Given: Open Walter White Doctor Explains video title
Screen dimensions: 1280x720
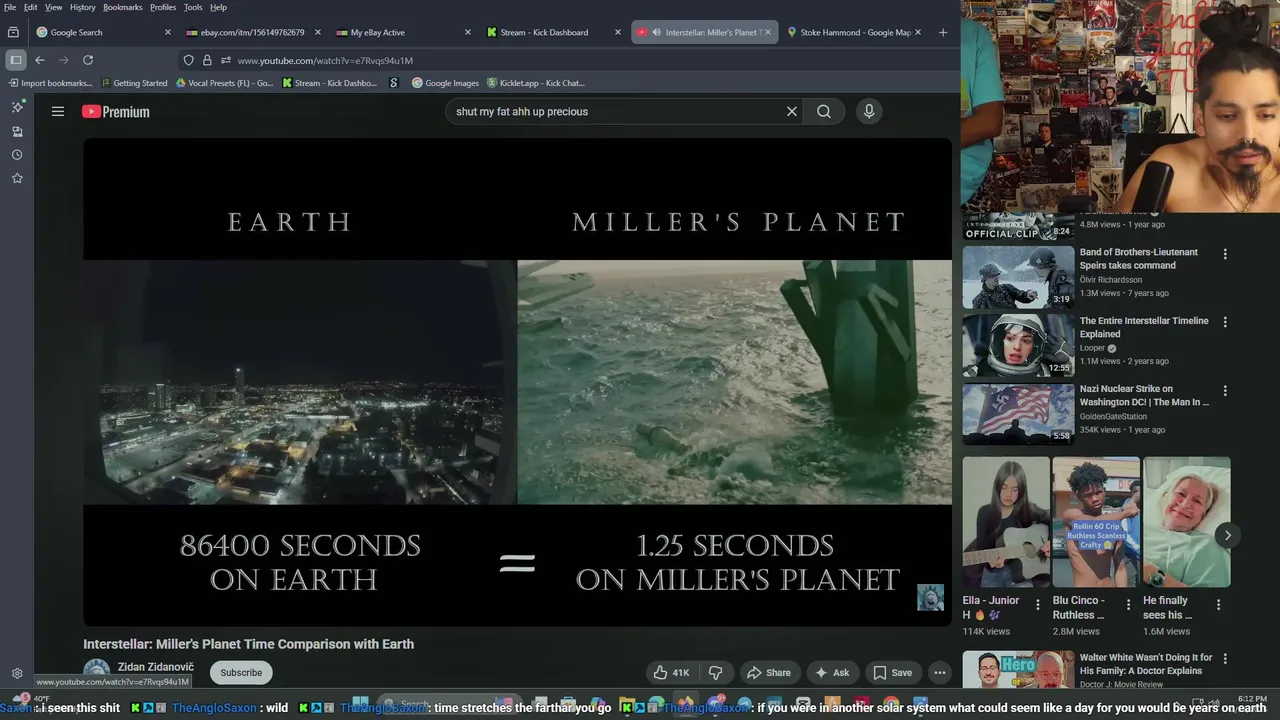Looking at the screenshot, I should pos(1146,664).
